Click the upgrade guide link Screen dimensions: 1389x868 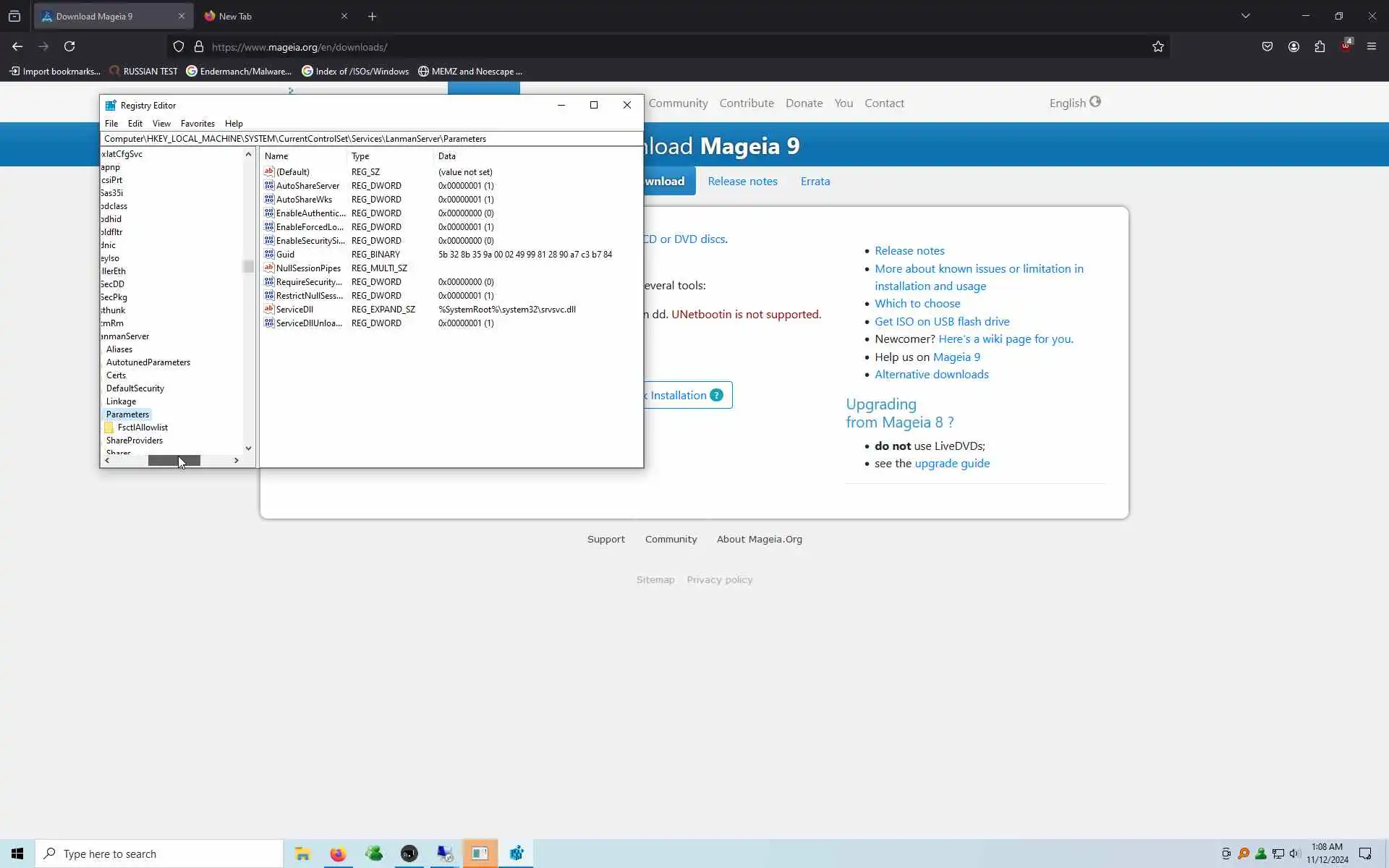point(951,464)
